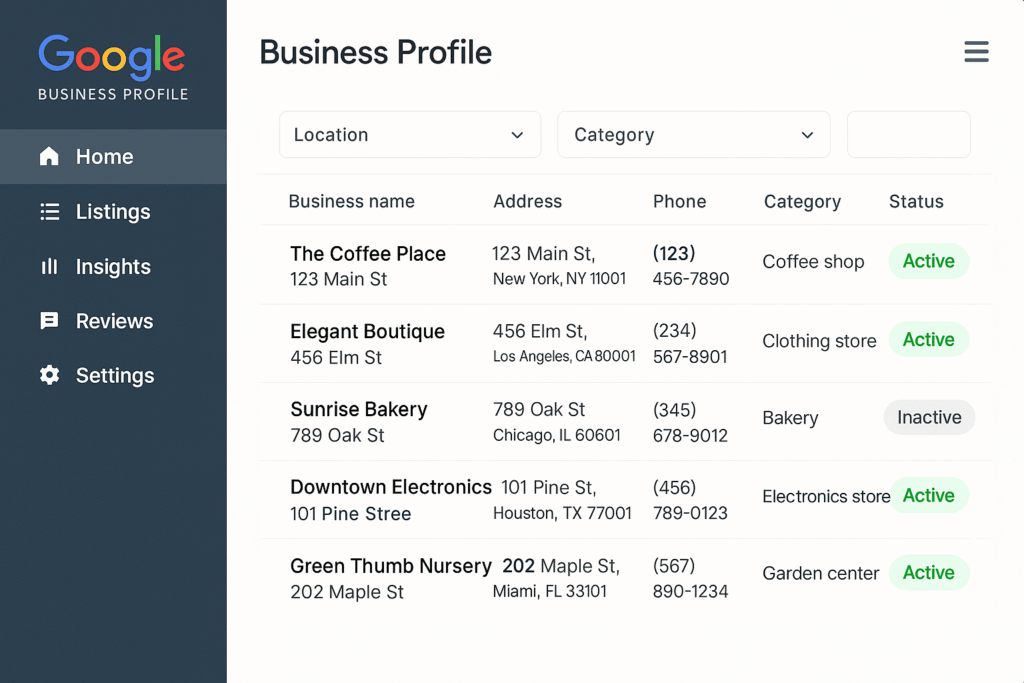Toggle Sunrise Bakery's Inactive status badge

[x=929, y=417]
